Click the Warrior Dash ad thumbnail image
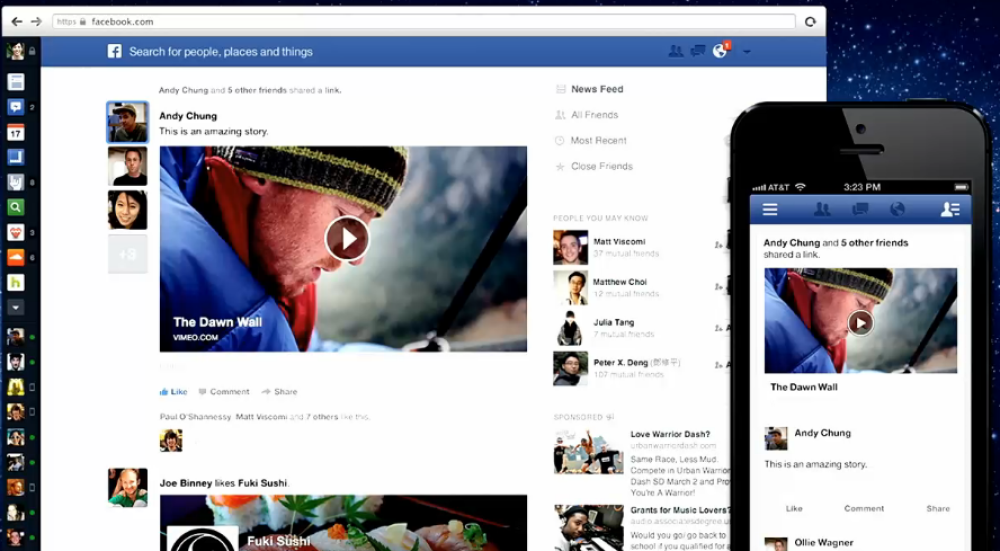Image resolution: width=1000 pixels, height=551 pixels. [x=589, y=452]
